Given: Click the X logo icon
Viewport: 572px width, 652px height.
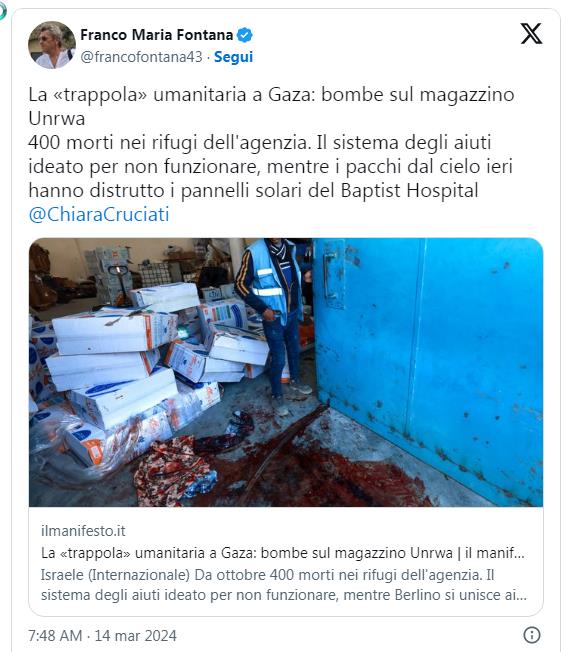Looking at the screenshot, I should [x=531, y=34].
